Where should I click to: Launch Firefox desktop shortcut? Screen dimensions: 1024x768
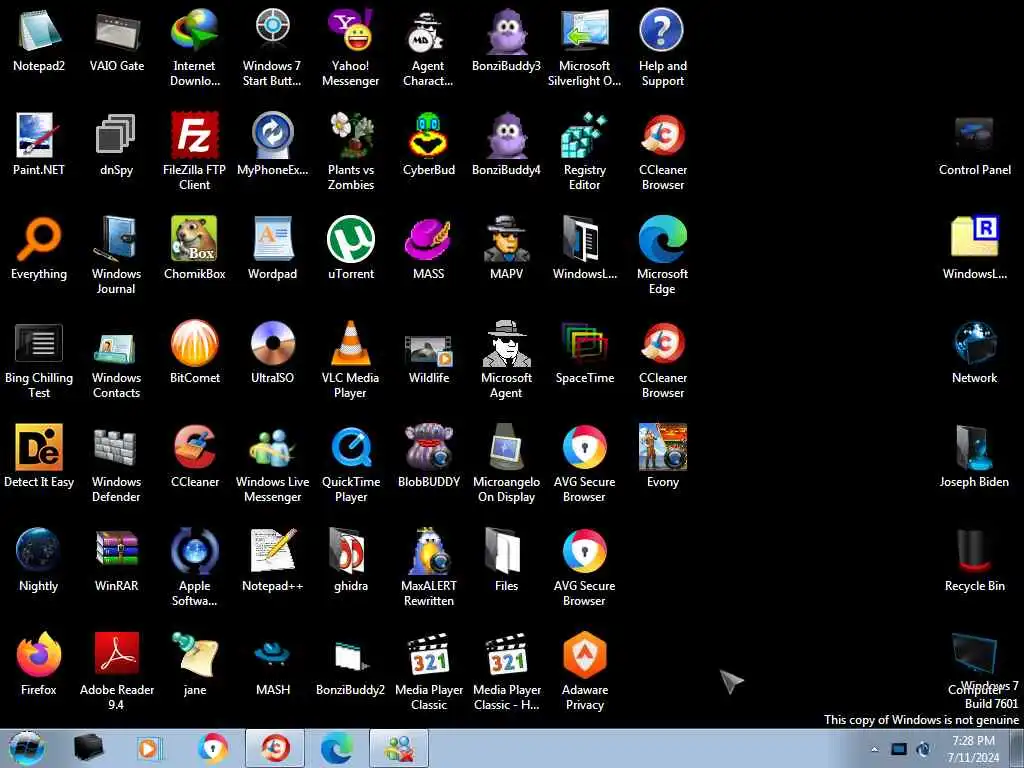click(x=39, y=664)
